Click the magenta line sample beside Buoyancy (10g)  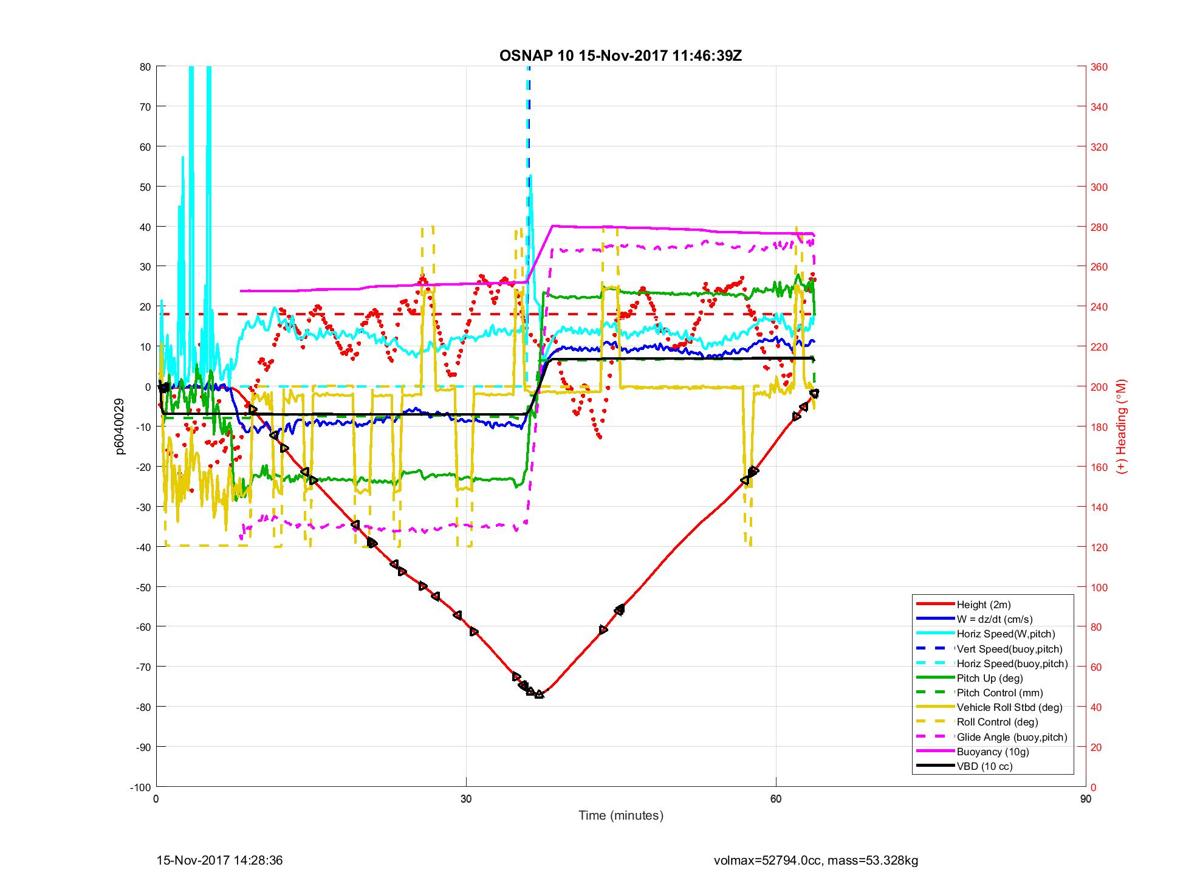coord(934,751)
